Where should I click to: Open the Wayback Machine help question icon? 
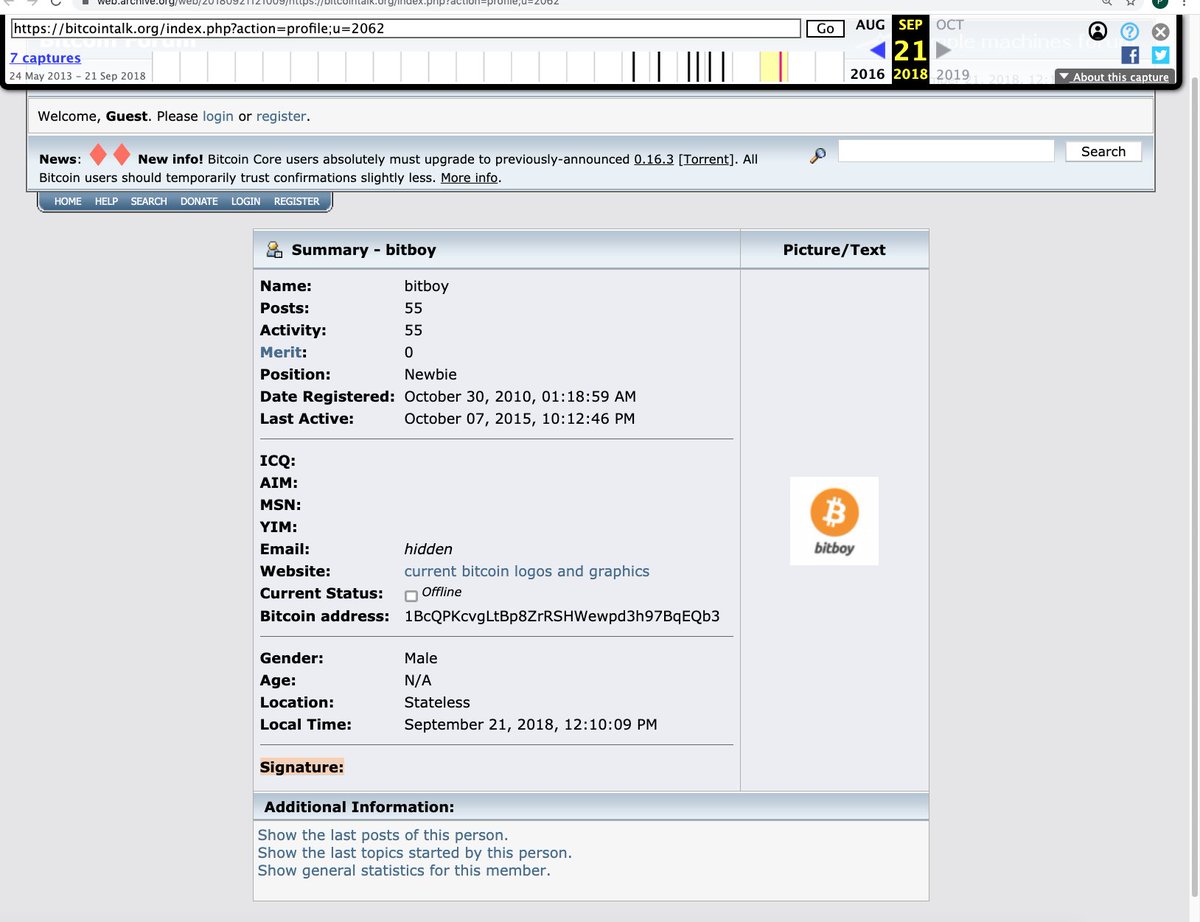pyautogui.click(x=1130, y=31)
